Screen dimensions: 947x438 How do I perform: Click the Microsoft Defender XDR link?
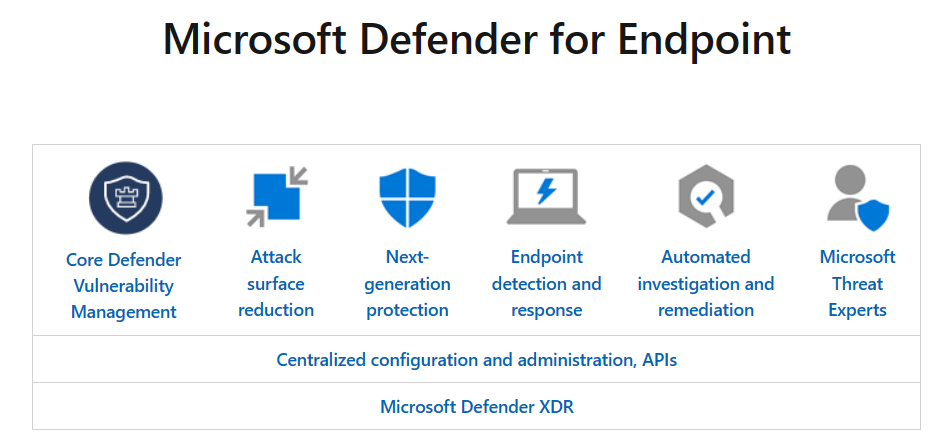pyautogui.click(x=476, y=407)
